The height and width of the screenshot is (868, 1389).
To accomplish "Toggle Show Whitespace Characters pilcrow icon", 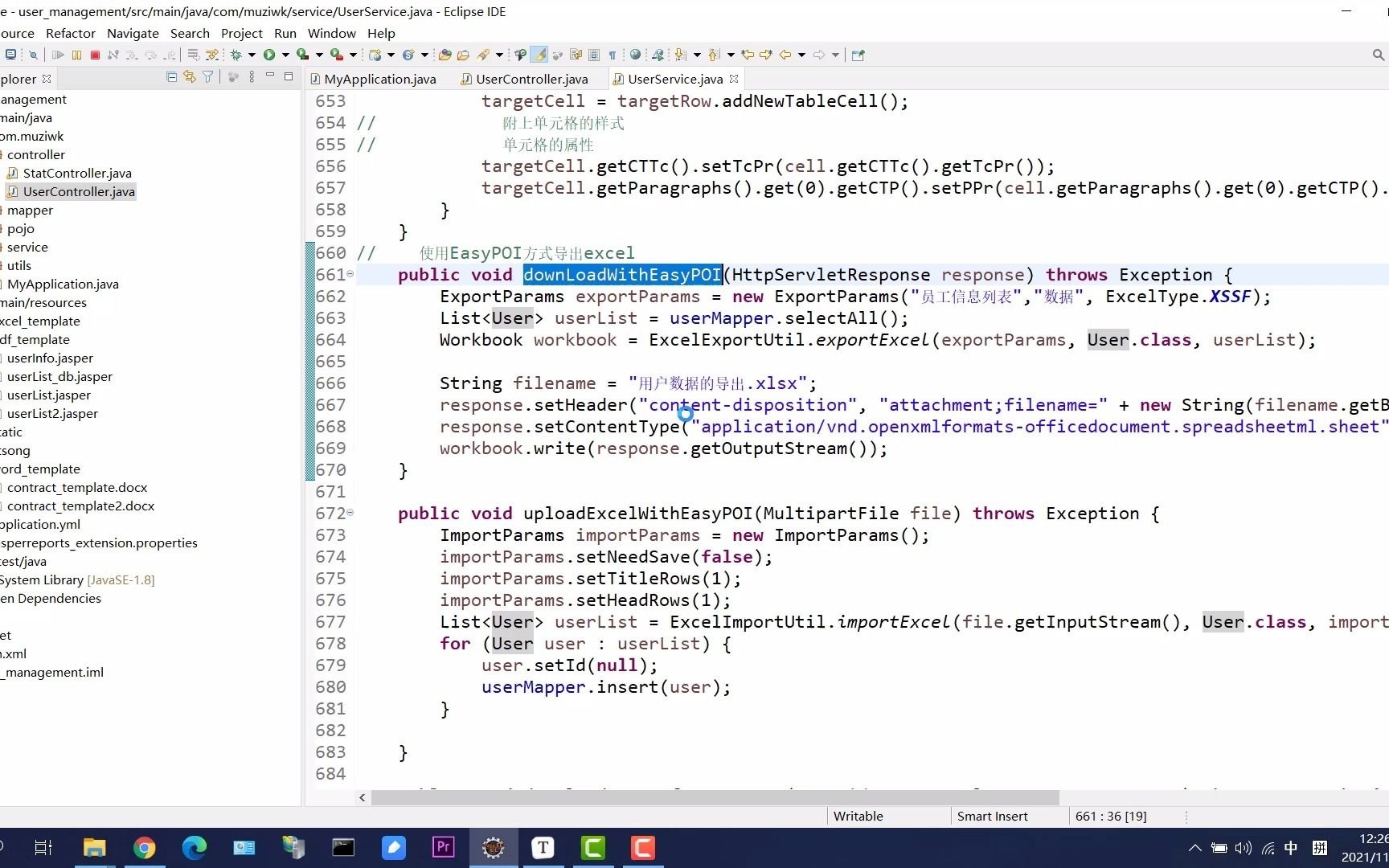I will tap(612, 55).
